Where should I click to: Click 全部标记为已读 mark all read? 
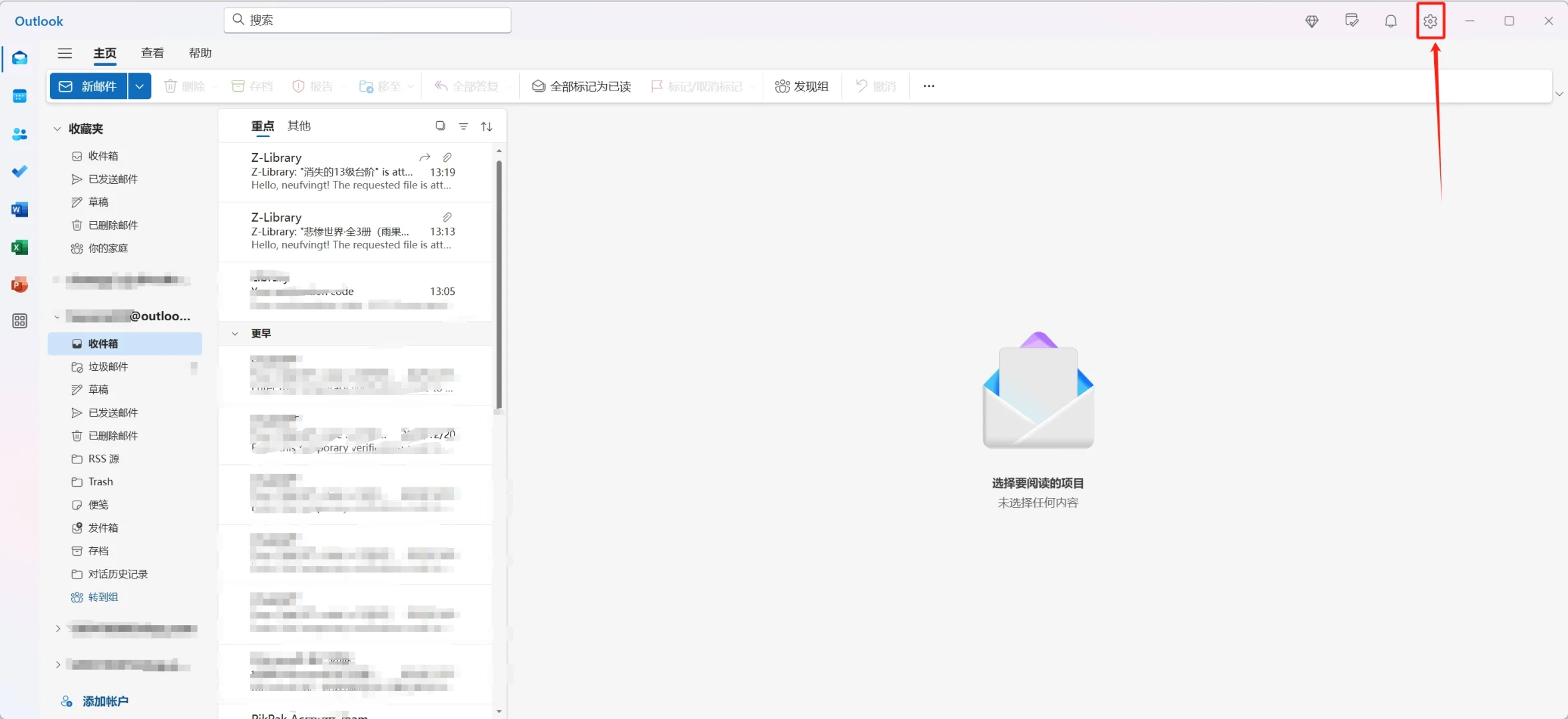click(x=581, y=87)
